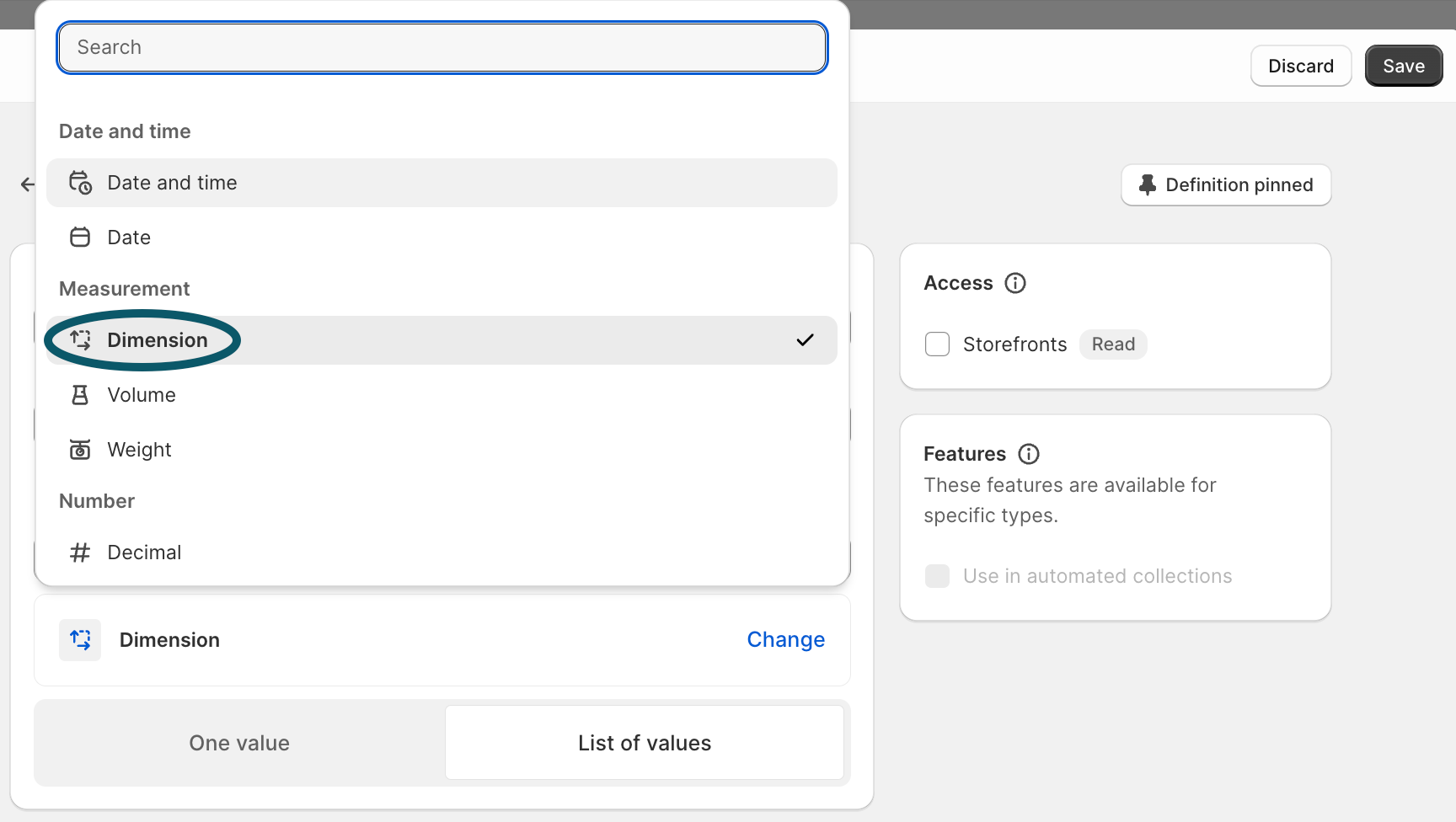Select Weight from the type list
The height and width of the screenshot is (822, 1456).
139,450
